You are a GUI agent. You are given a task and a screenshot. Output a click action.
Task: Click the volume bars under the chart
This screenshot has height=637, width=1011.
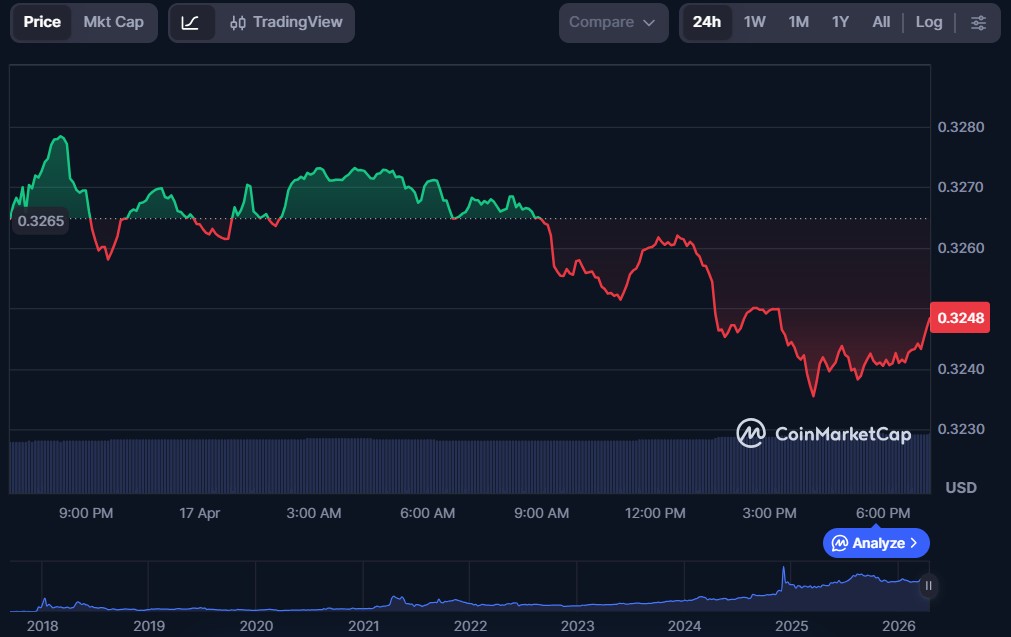point(400,465)
